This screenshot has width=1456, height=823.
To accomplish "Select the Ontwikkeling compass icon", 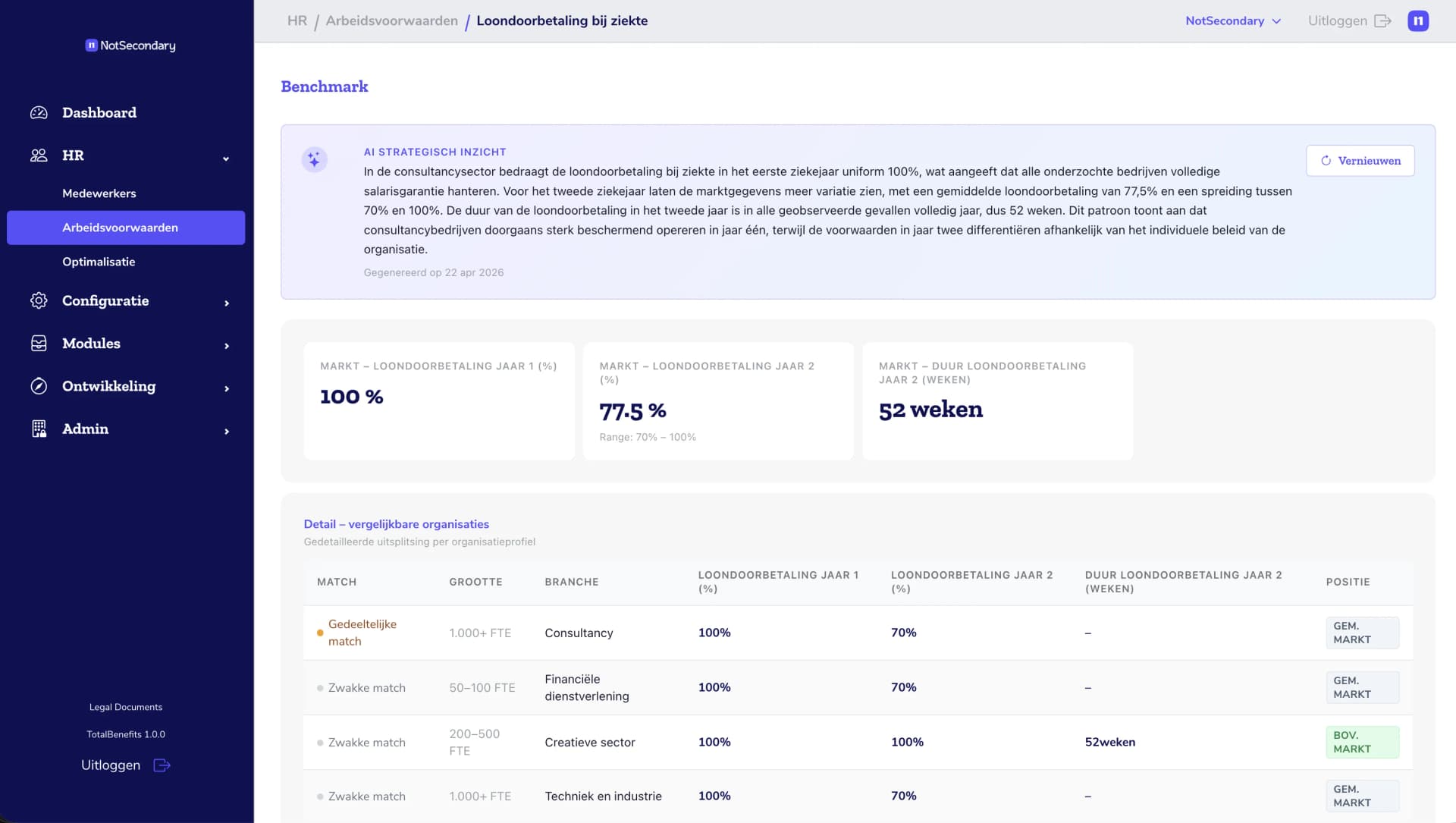I will 38,386.
